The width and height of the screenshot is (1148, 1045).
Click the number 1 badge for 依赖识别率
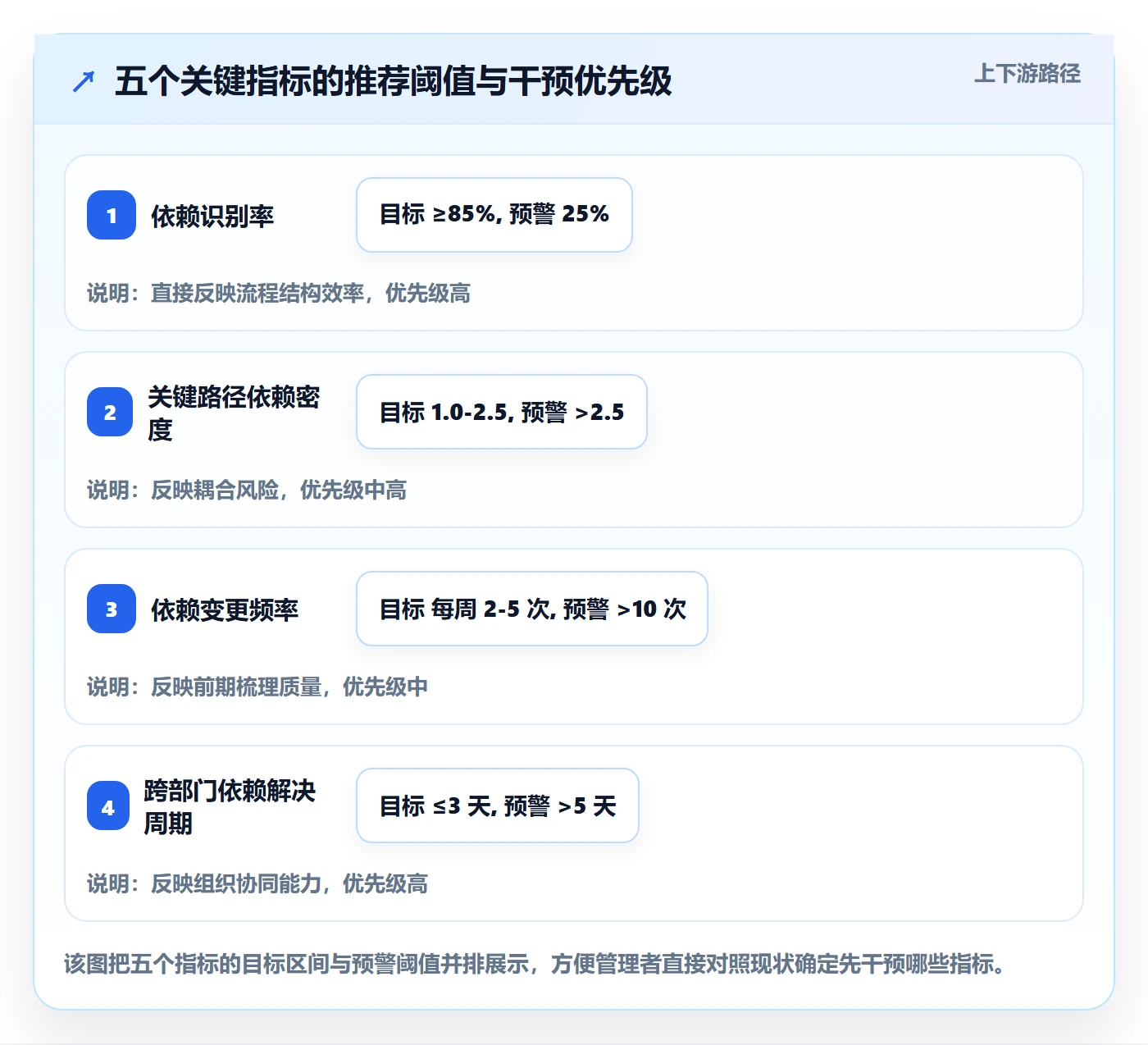tap(112, 215)
